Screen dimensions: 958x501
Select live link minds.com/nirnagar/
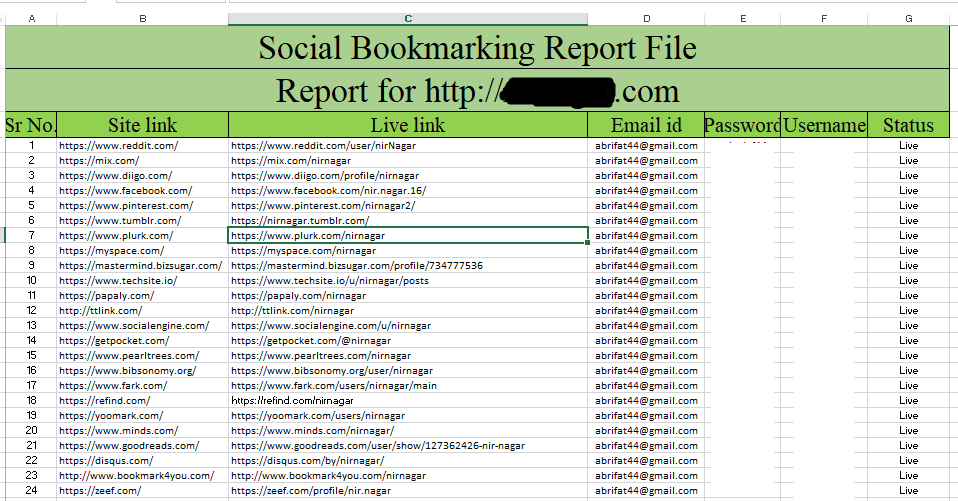[x=312, y=431]
